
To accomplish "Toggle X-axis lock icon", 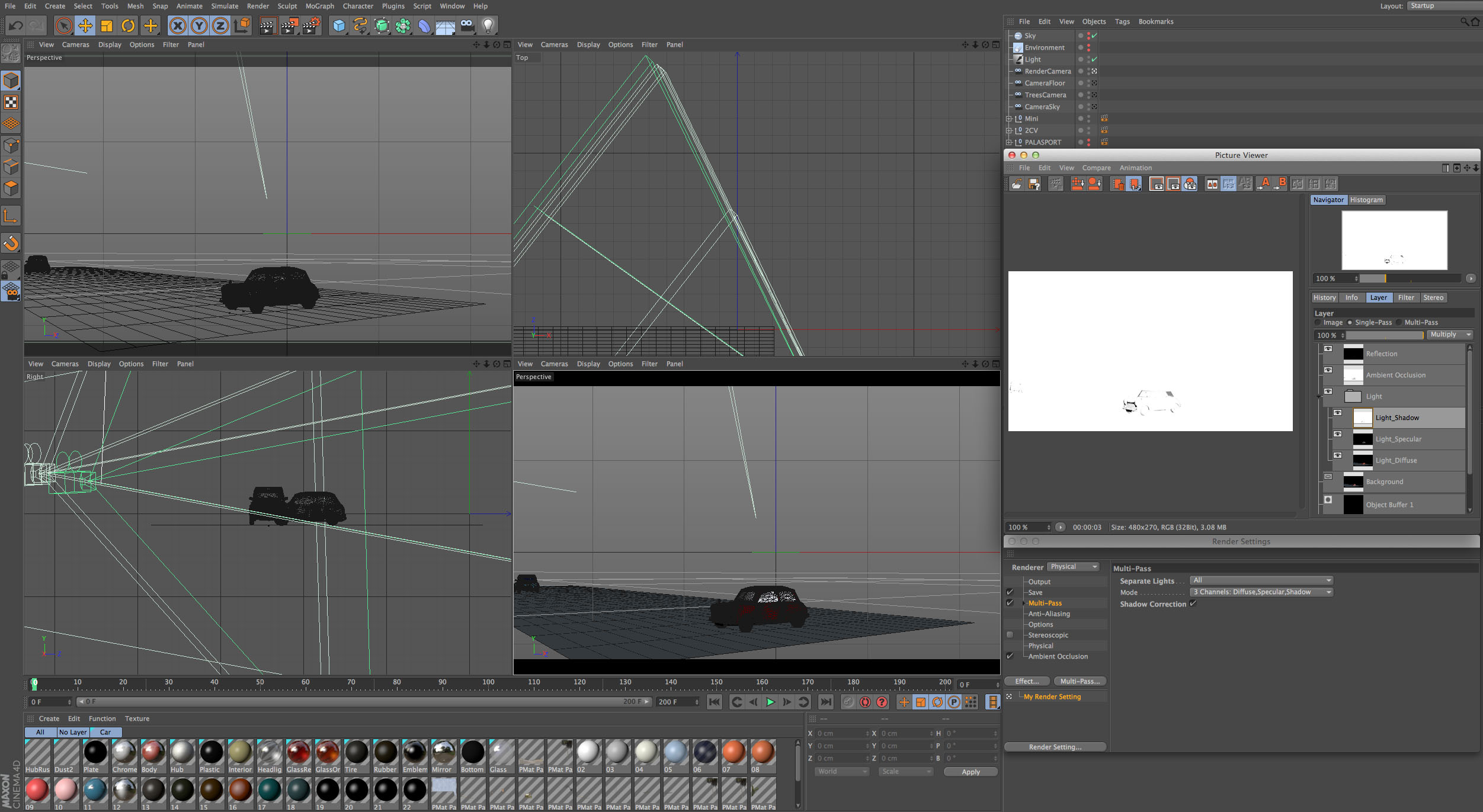I will 178,25.
